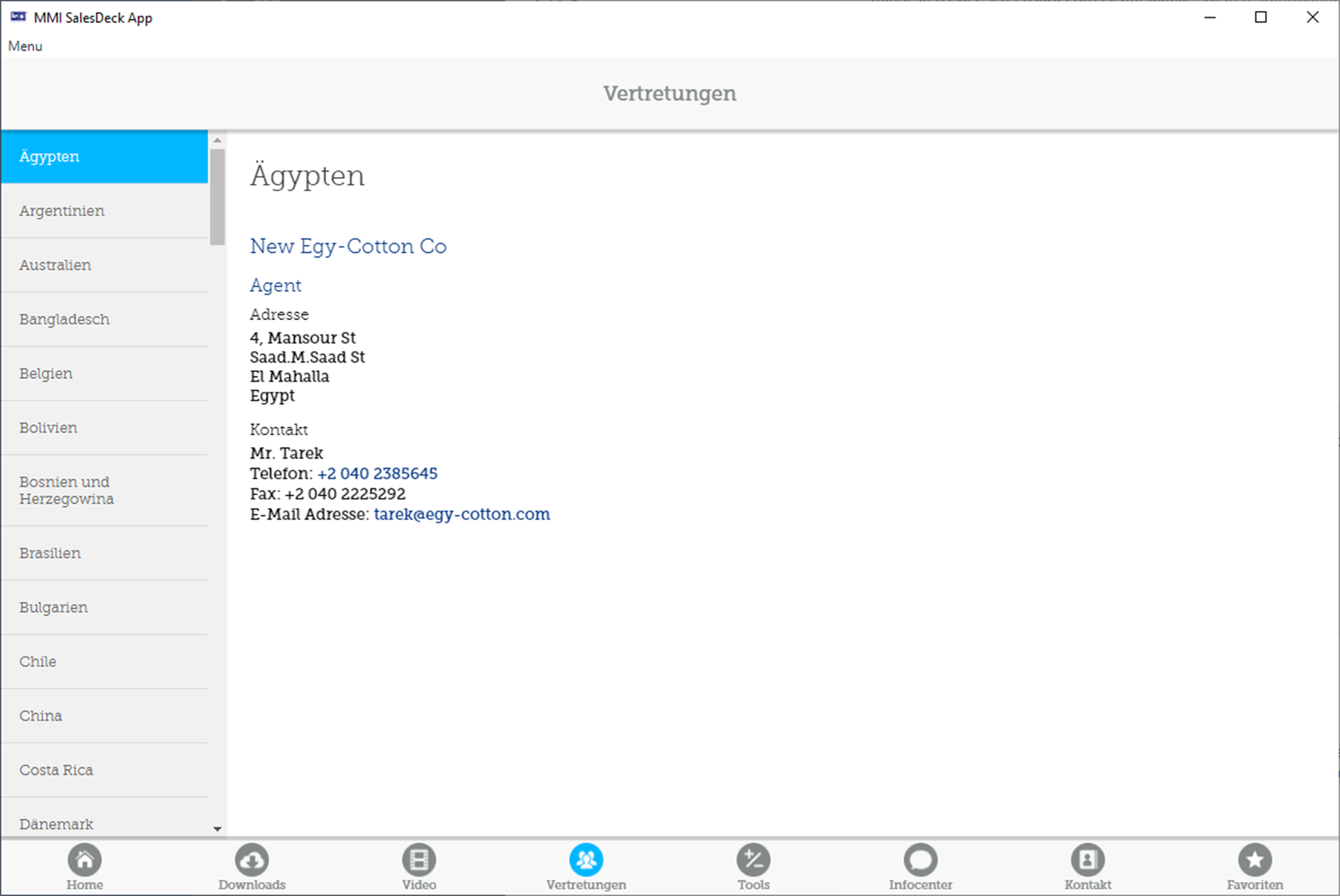The width and height of the screenshot is (1340, 896).
Task: Open the Downloads cloud icon
Action: 251,859
